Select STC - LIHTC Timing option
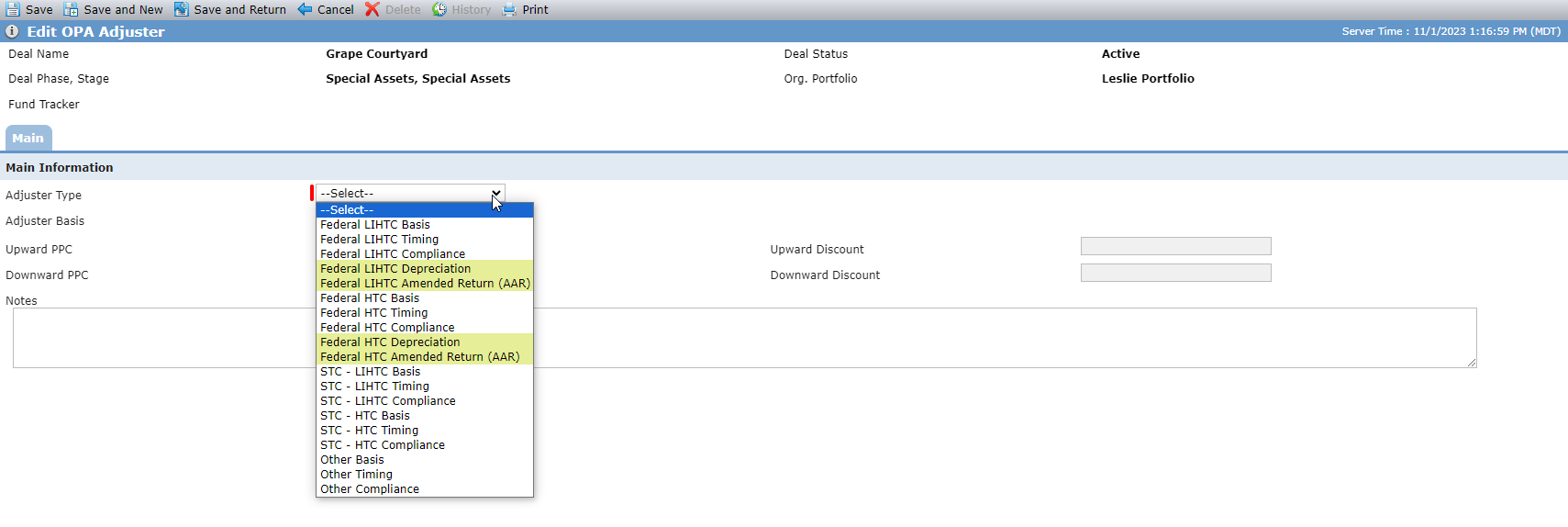The height and width of the screenshot is (527, 1568). coord(425,387)
